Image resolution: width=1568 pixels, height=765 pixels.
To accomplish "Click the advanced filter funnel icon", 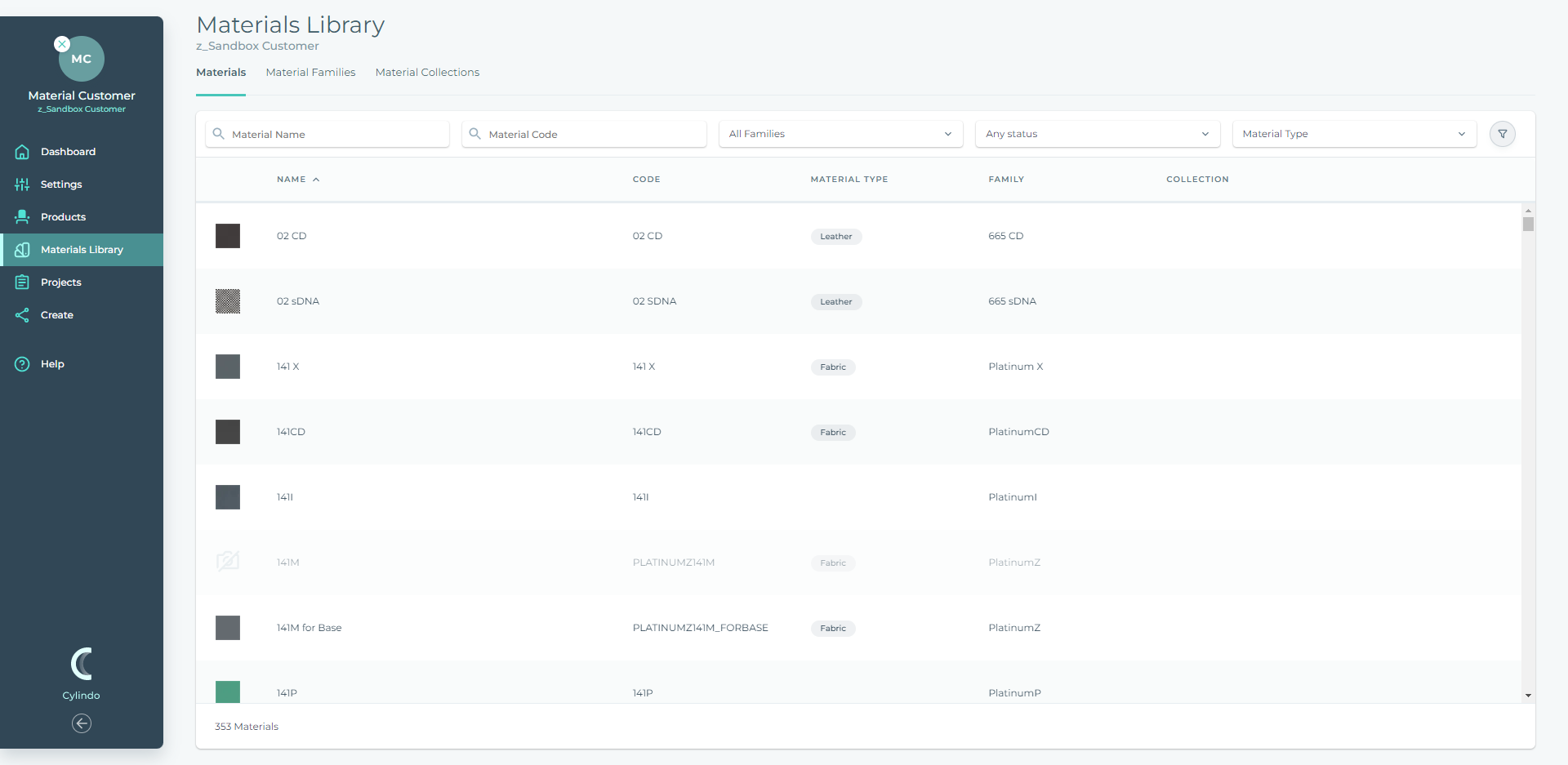I will pos(1502,134).
